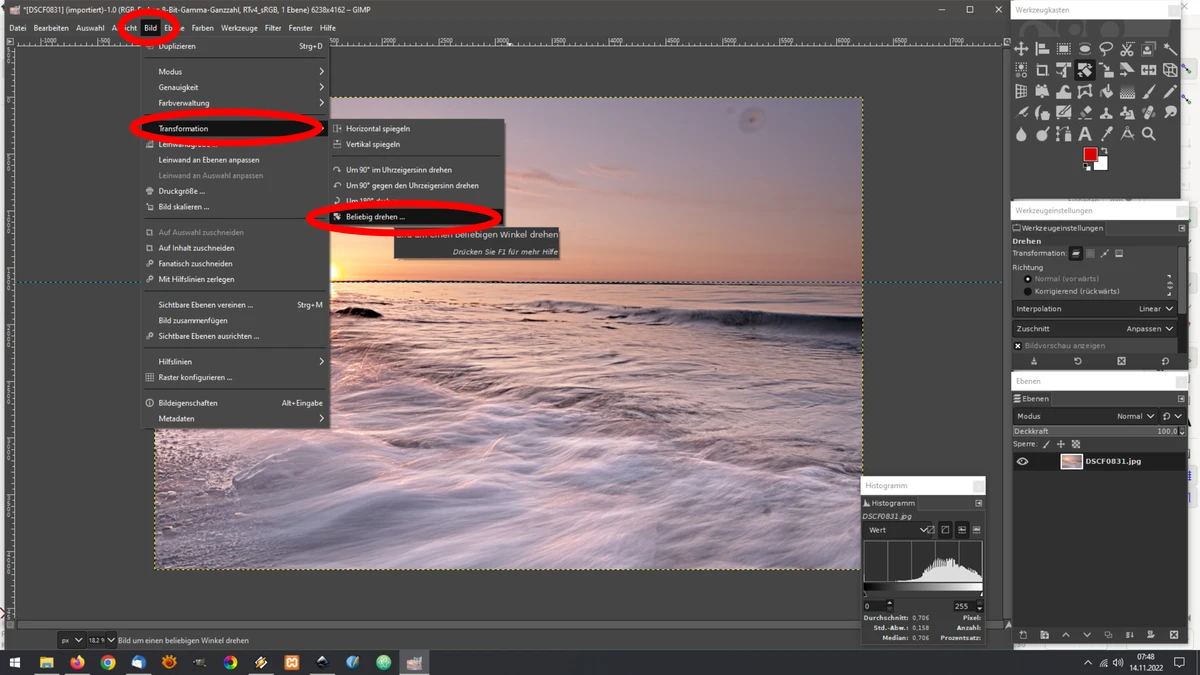Toggle lock position icon in Ebenen
This screenshot has width=1200, height=675.
point(1061,444)
